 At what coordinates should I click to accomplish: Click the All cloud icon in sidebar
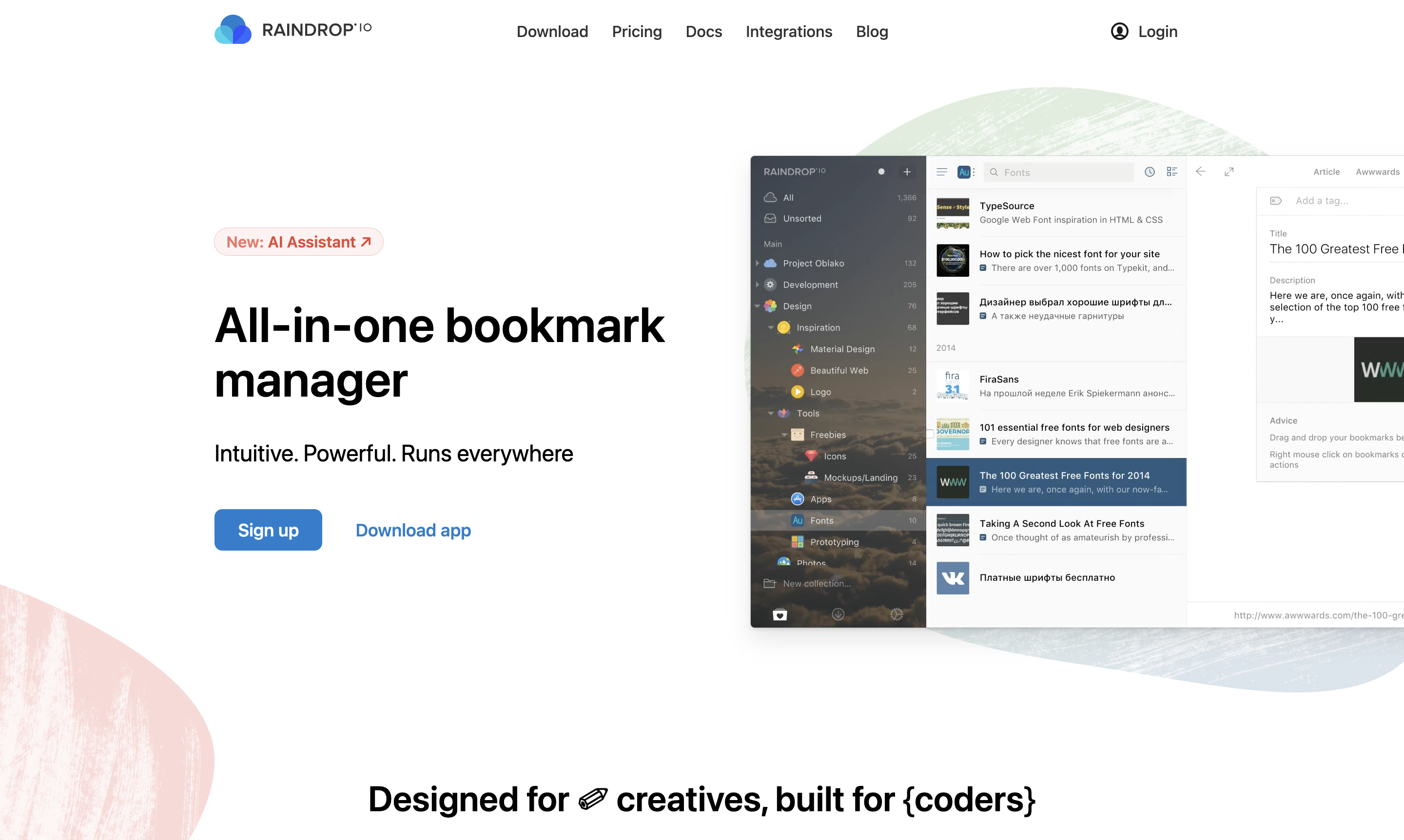tap(770, 197)
